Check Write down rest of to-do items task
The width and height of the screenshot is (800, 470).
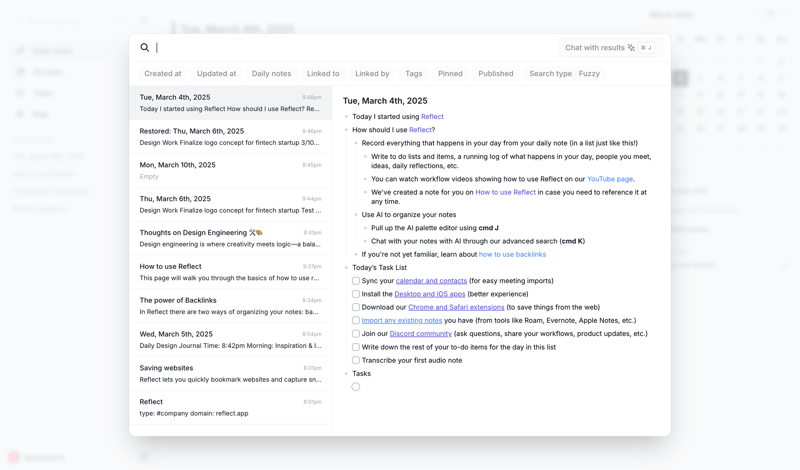[356, 347]
